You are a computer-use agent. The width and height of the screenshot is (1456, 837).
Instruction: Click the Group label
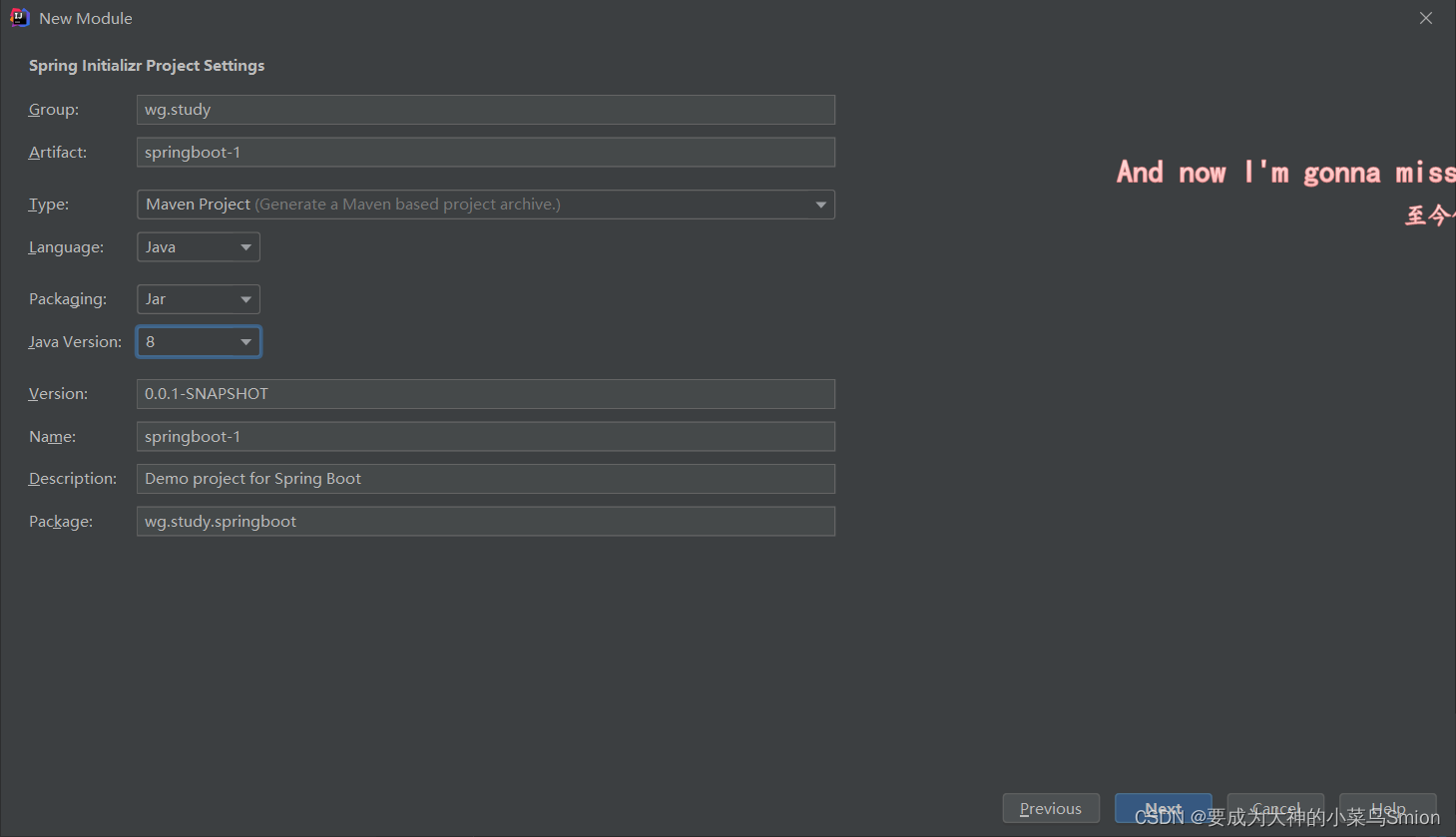click(54, 110)
